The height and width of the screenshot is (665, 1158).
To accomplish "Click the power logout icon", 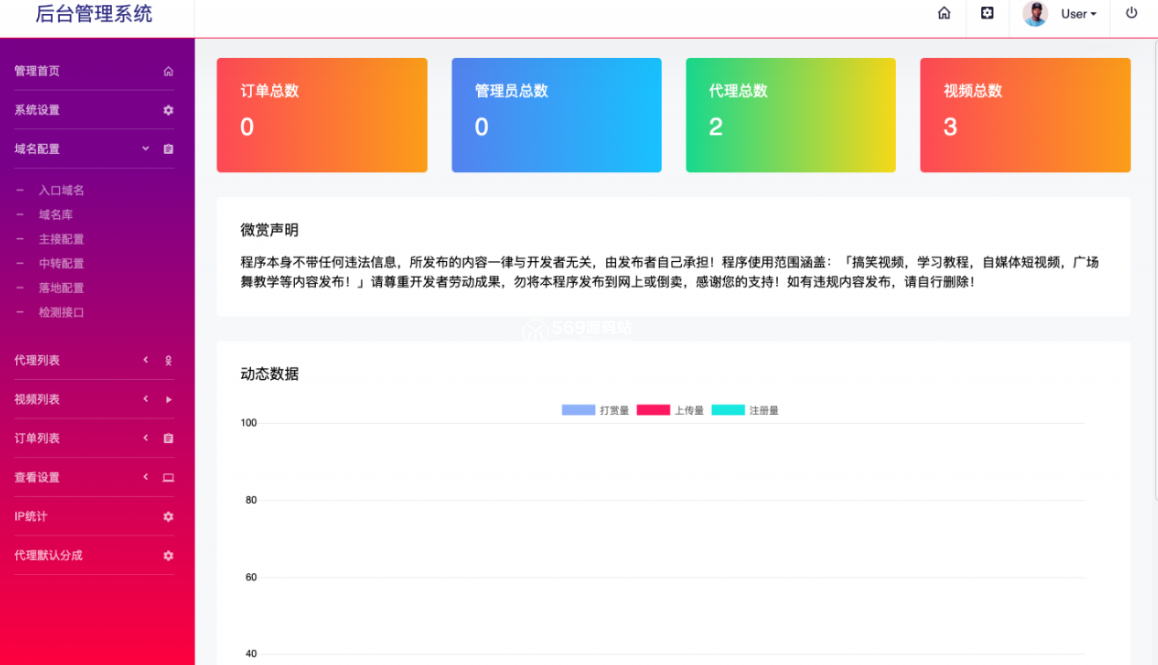I will tap(1131, 13).
